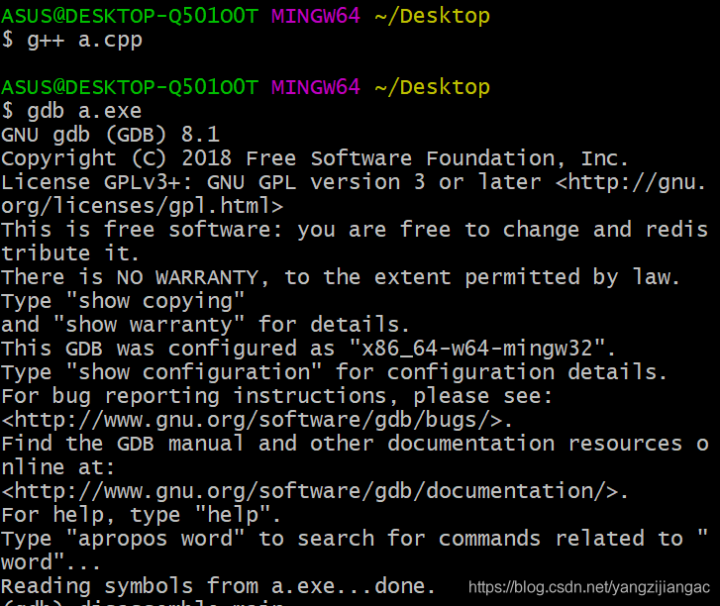Click the Type "show copying" line
This screenshot has height=606, width=720.
[x=123, y=302]
